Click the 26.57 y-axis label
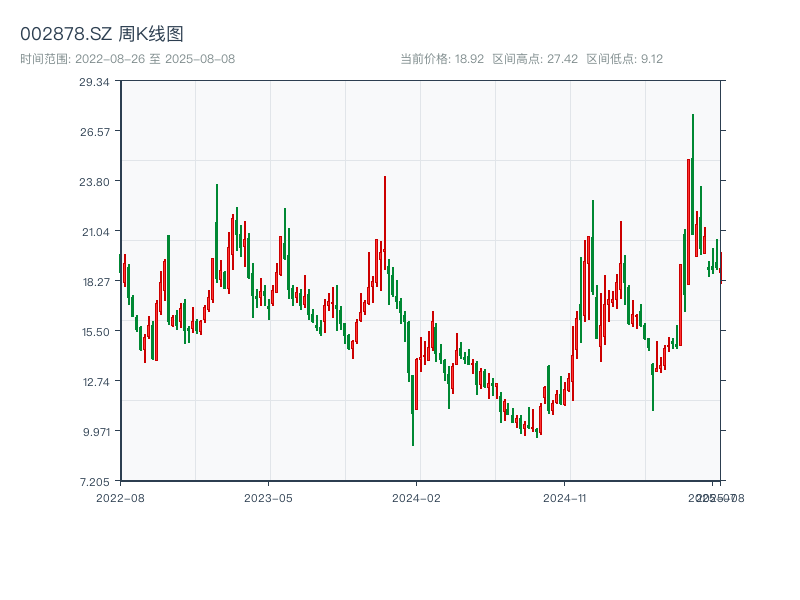Screen dimensions: 800x600 [95, 132]
